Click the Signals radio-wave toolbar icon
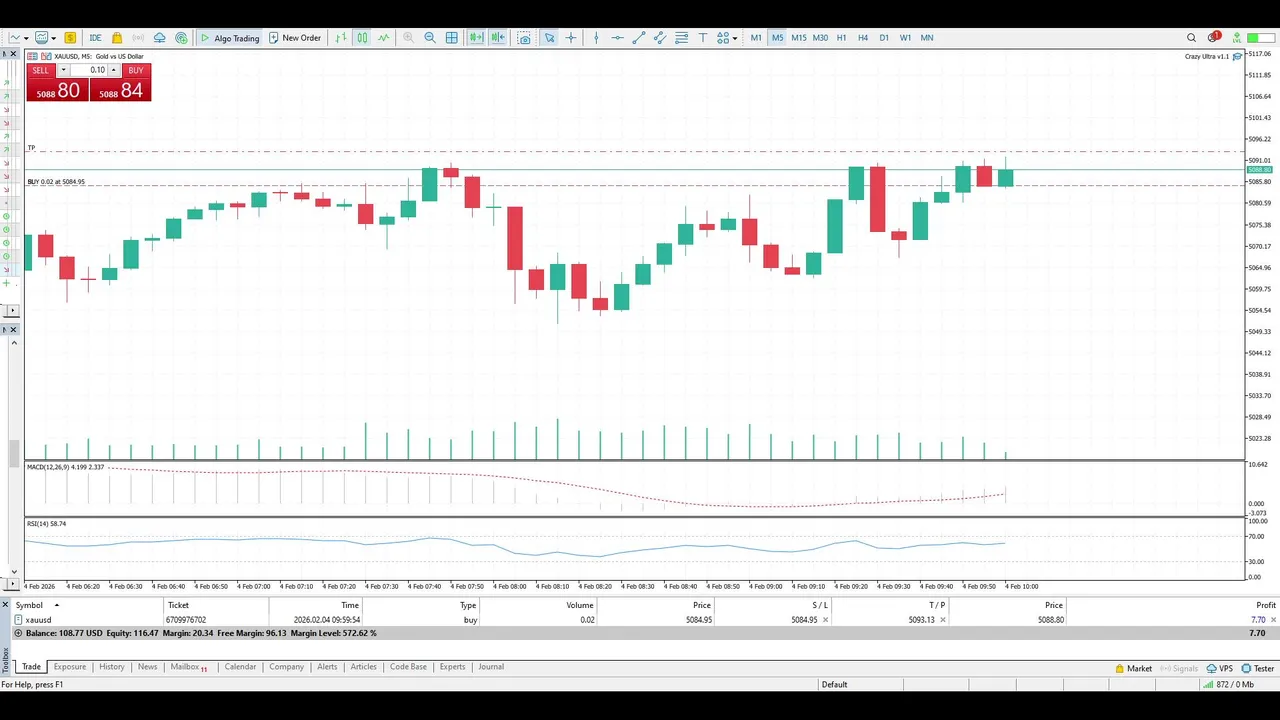Screen dimensions: 1280x720 [138, 38]
